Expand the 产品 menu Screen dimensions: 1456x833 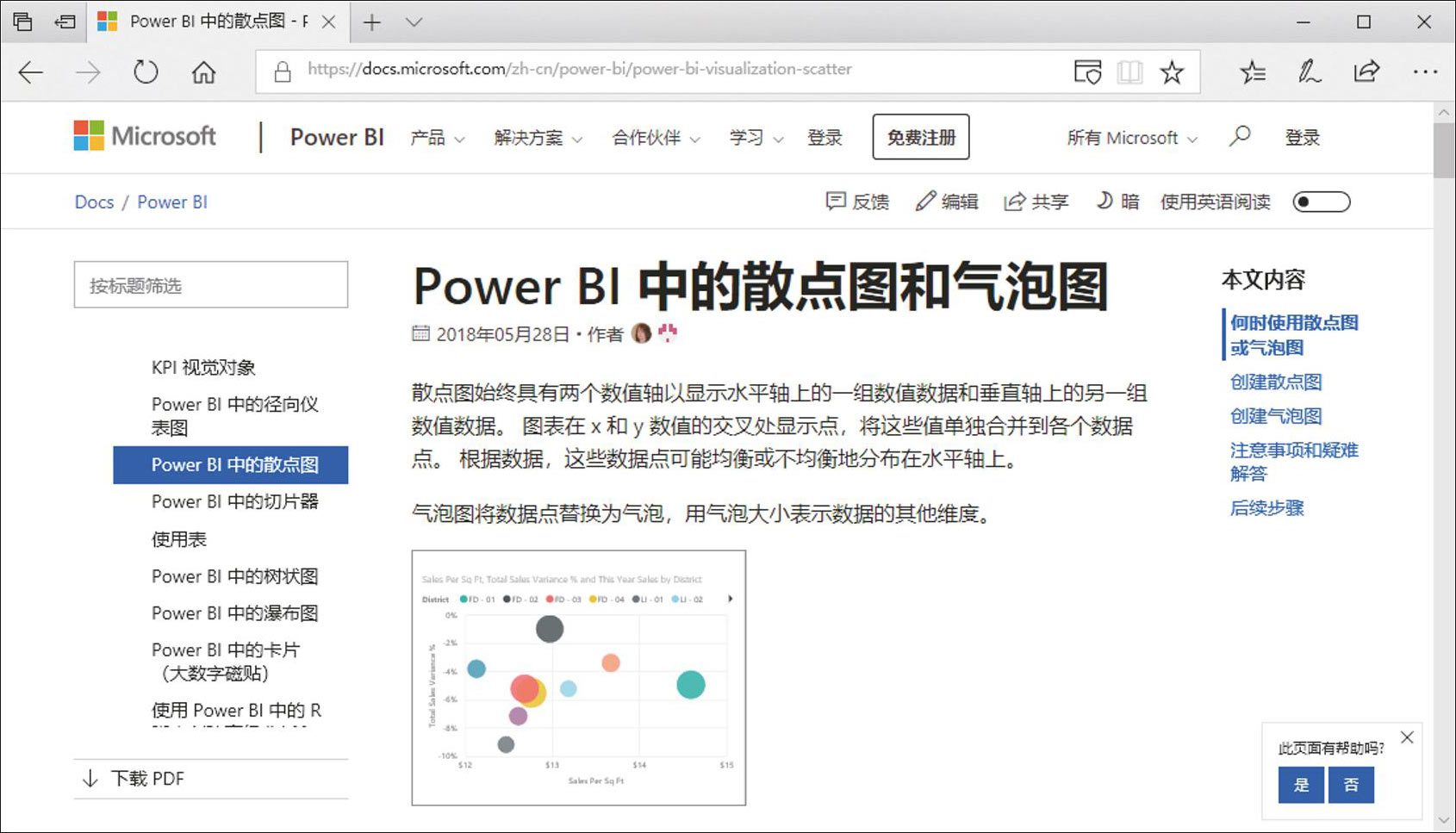coord(438,138)
